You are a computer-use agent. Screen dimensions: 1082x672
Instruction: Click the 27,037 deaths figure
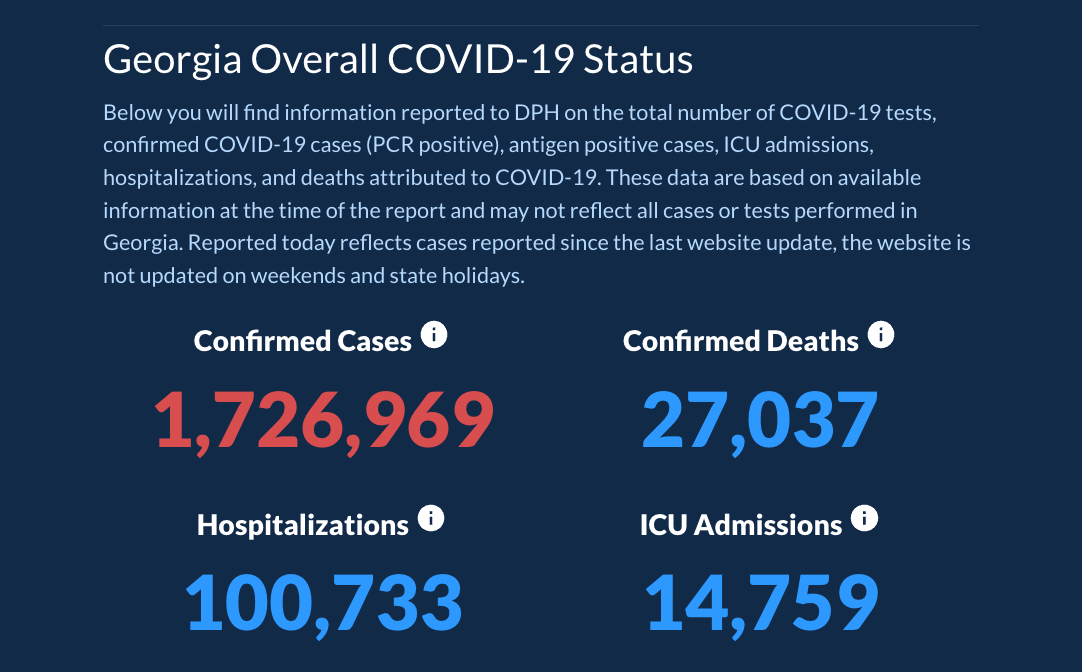[x=759, y=420]
